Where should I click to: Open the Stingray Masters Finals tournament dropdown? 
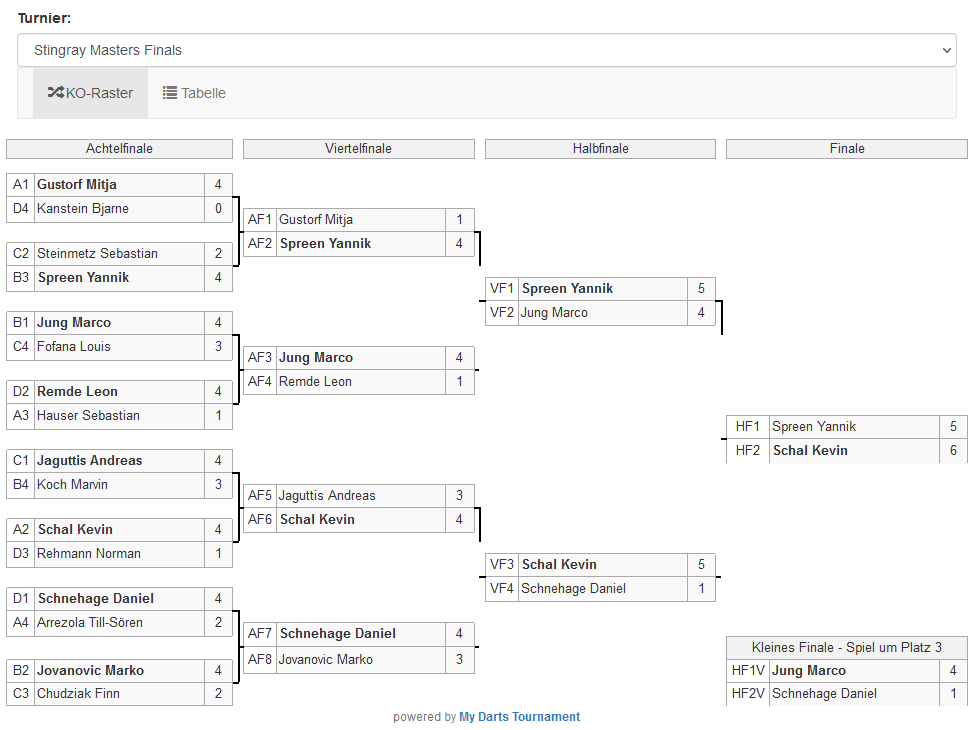click(x=487, y=50)
